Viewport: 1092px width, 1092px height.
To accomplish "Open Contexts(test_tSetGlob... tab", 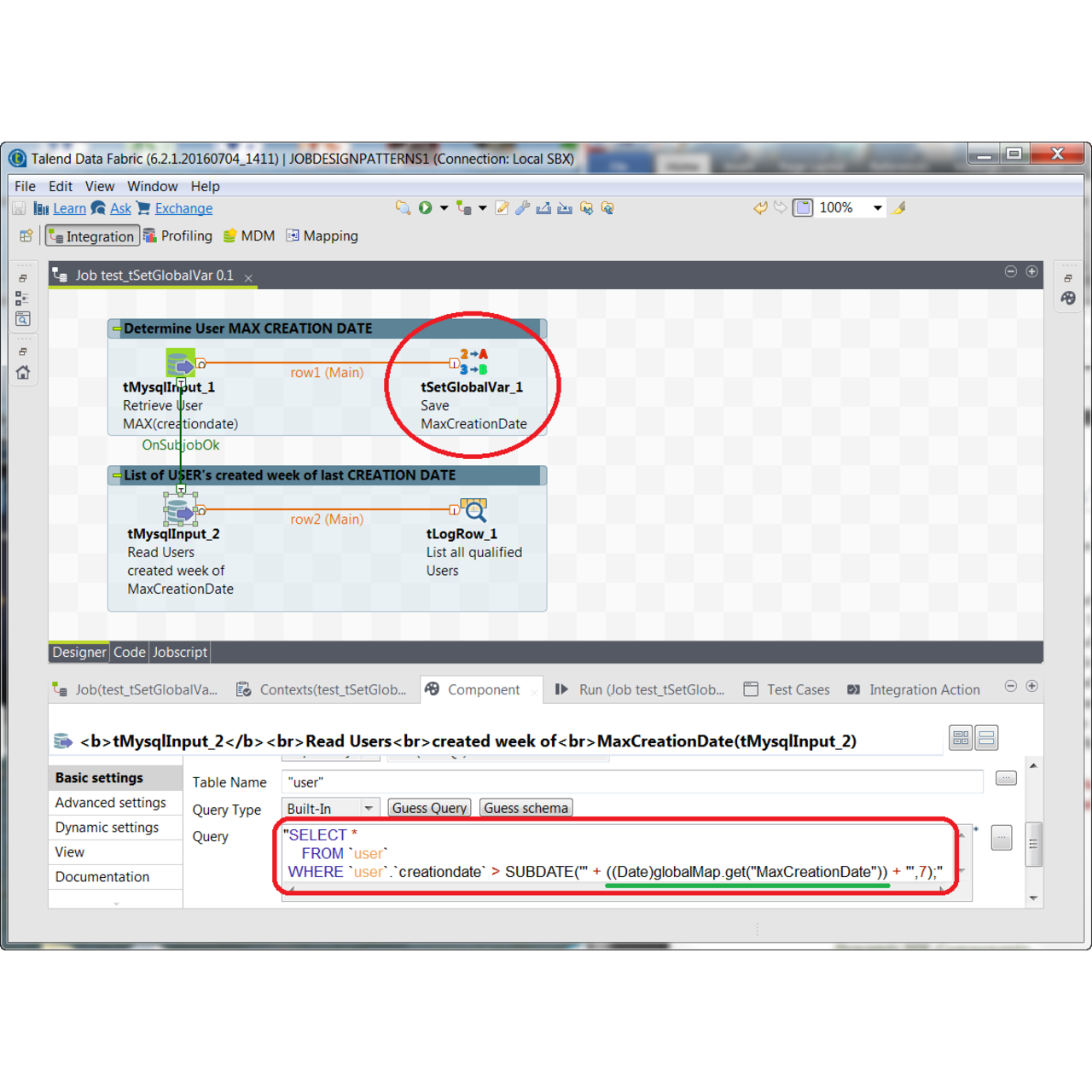I will coord(322,689).
